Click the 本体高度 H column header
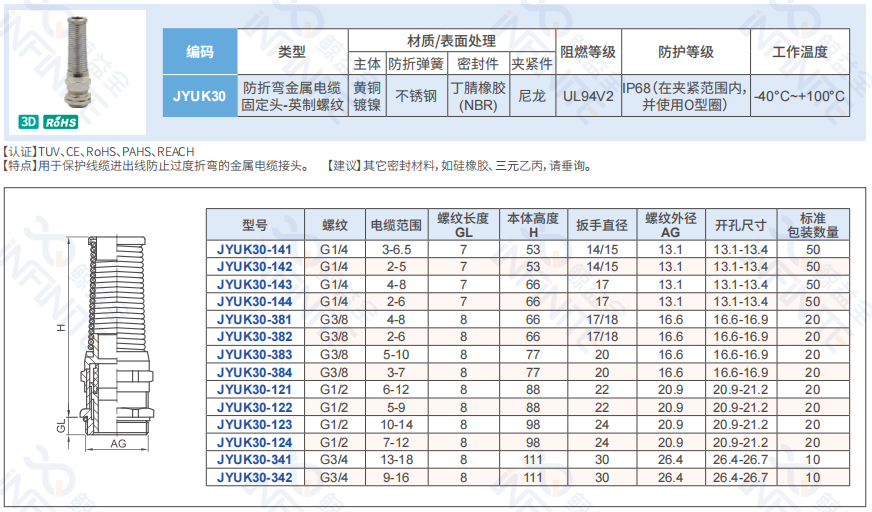The image size is (872, 512). 533,225
